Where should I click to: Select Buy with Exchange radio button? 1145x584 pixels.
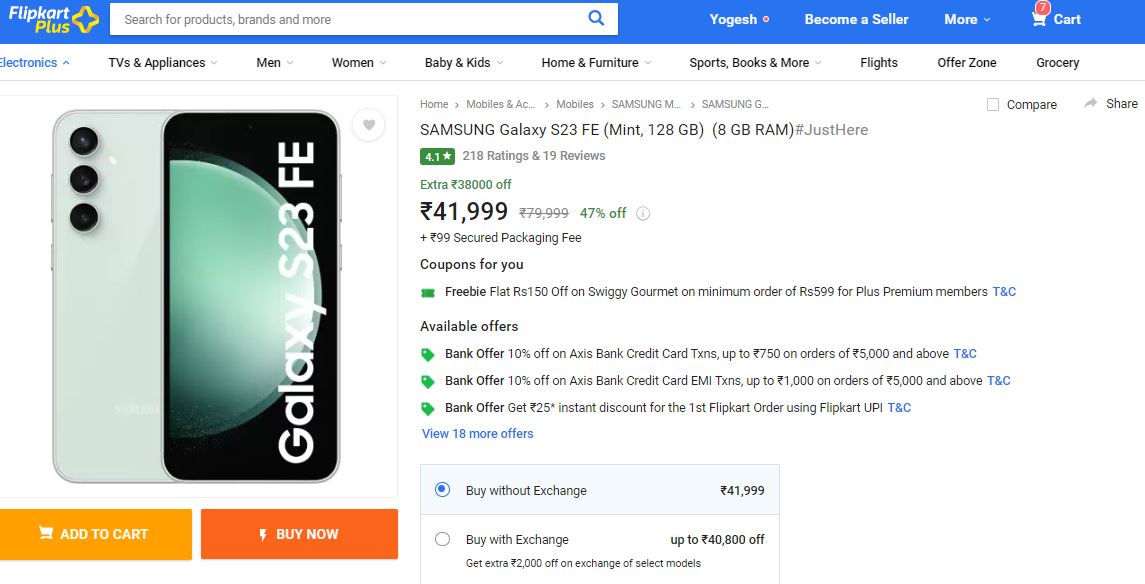[443, 539]
